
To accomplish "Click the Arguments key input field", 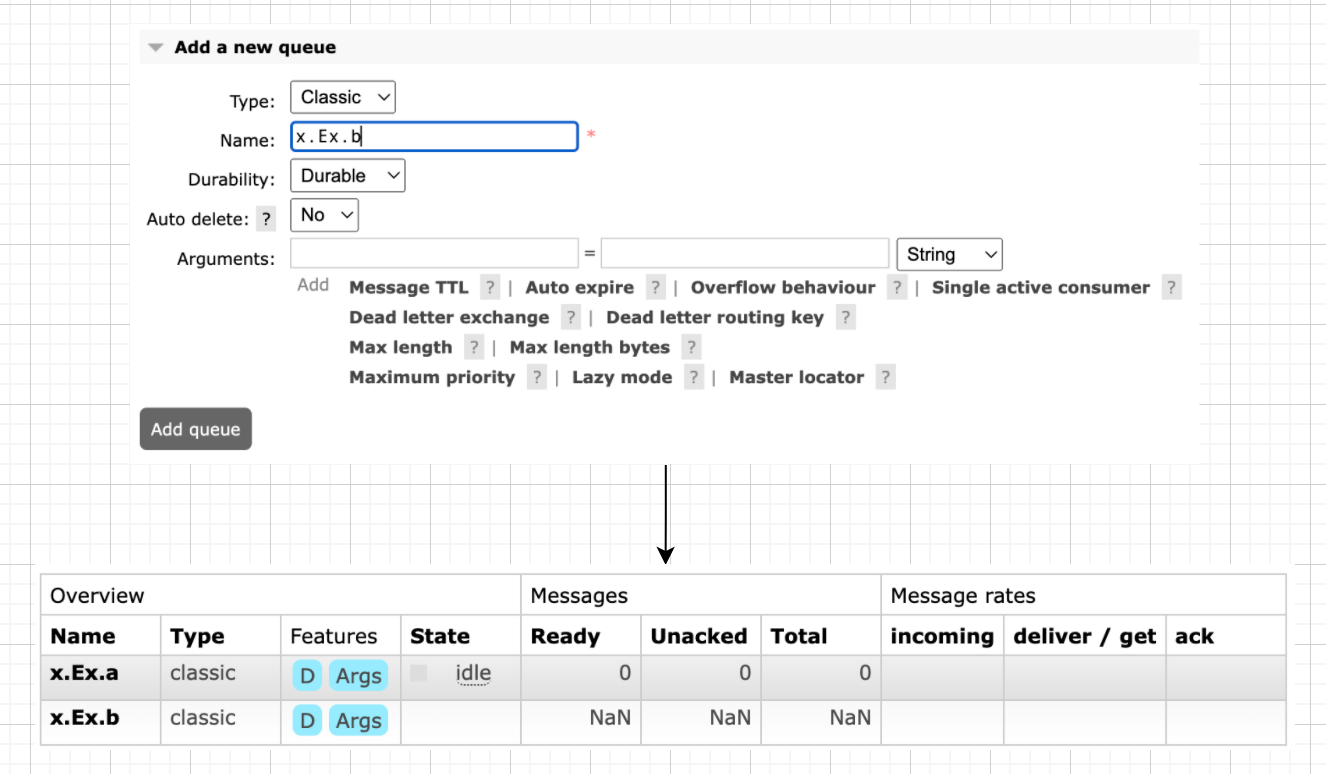I will (434, 254).
